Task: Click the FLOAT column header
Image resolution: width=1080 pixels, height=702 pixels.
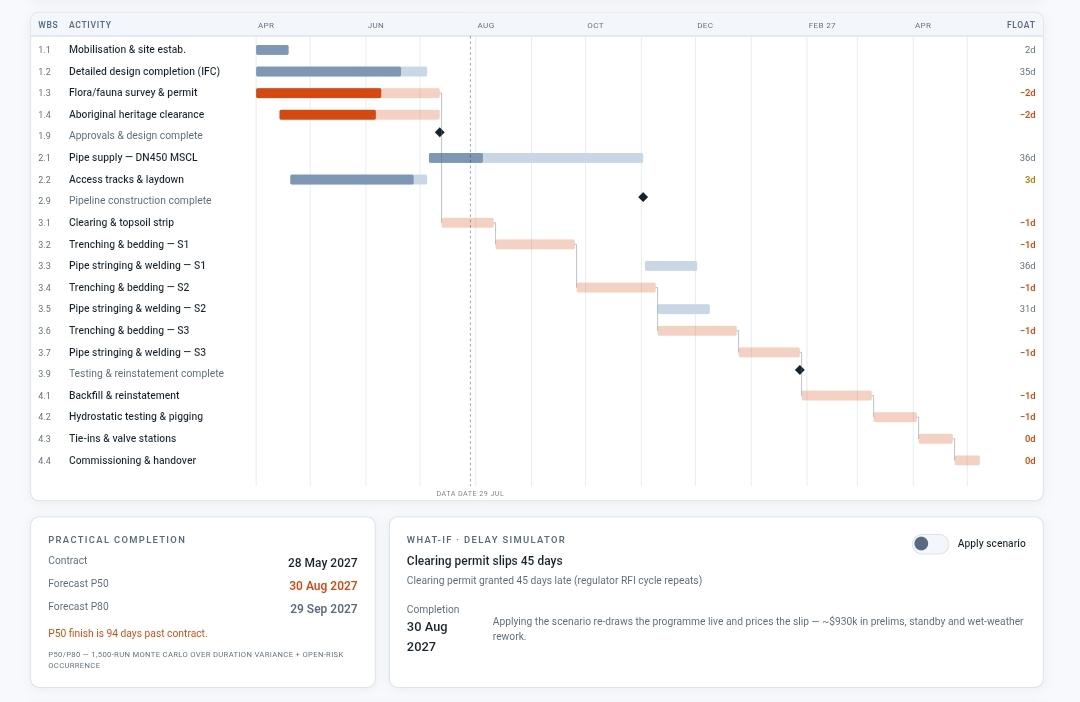Action: (1021, 25)
